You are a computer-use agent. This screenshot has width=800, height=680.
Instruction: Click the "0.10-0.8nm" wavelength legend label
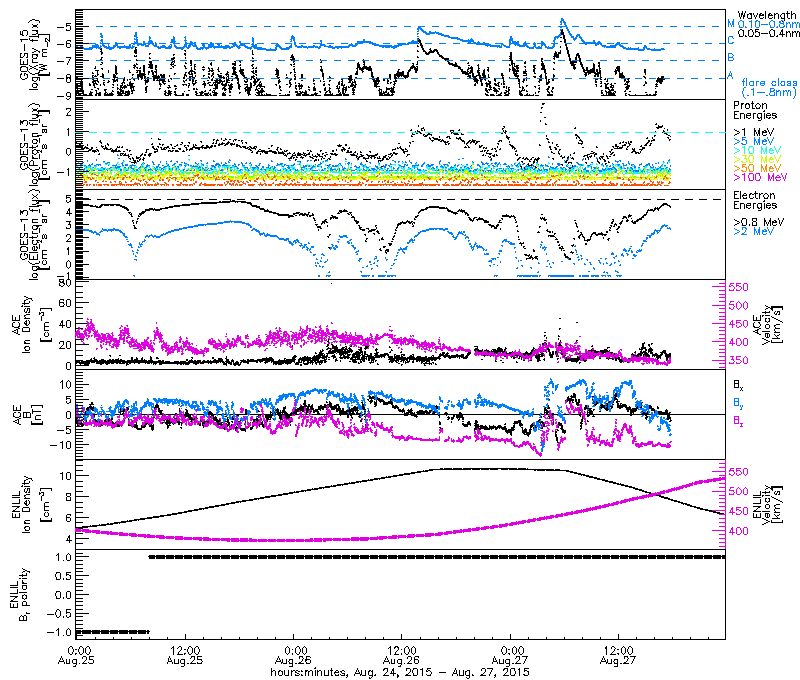(x=768, y=24)
